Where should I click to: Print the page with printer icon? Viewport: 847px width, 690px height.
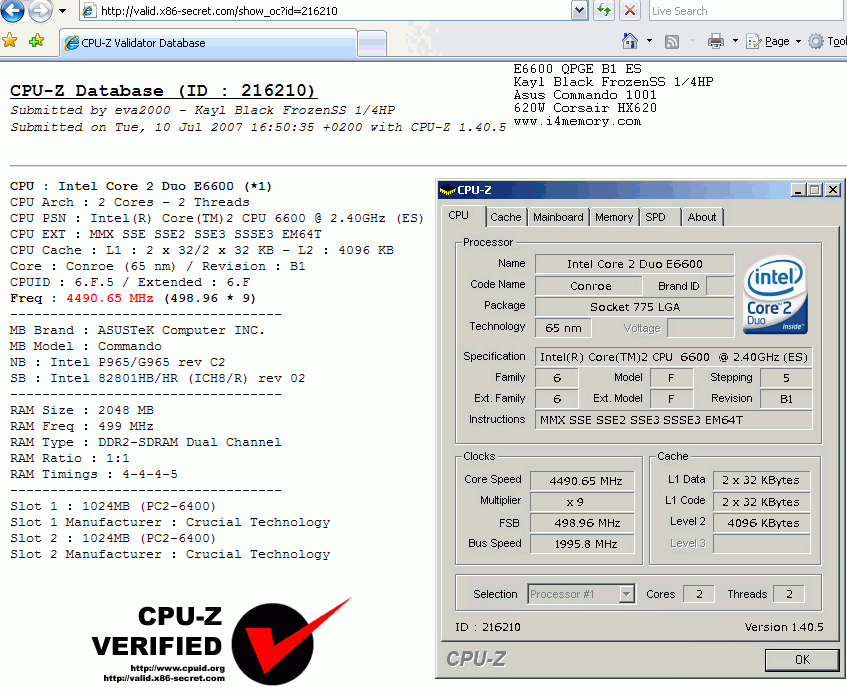[716, 41]
